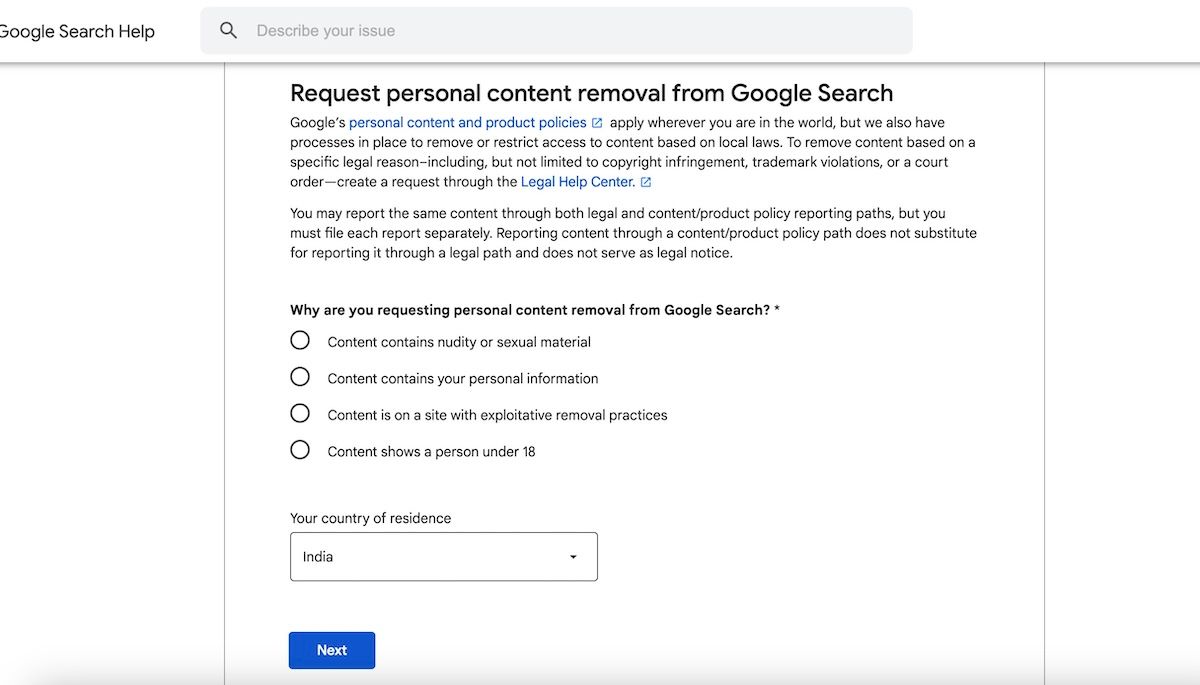Select 'Content shows a person under 18'

(300, 450)
